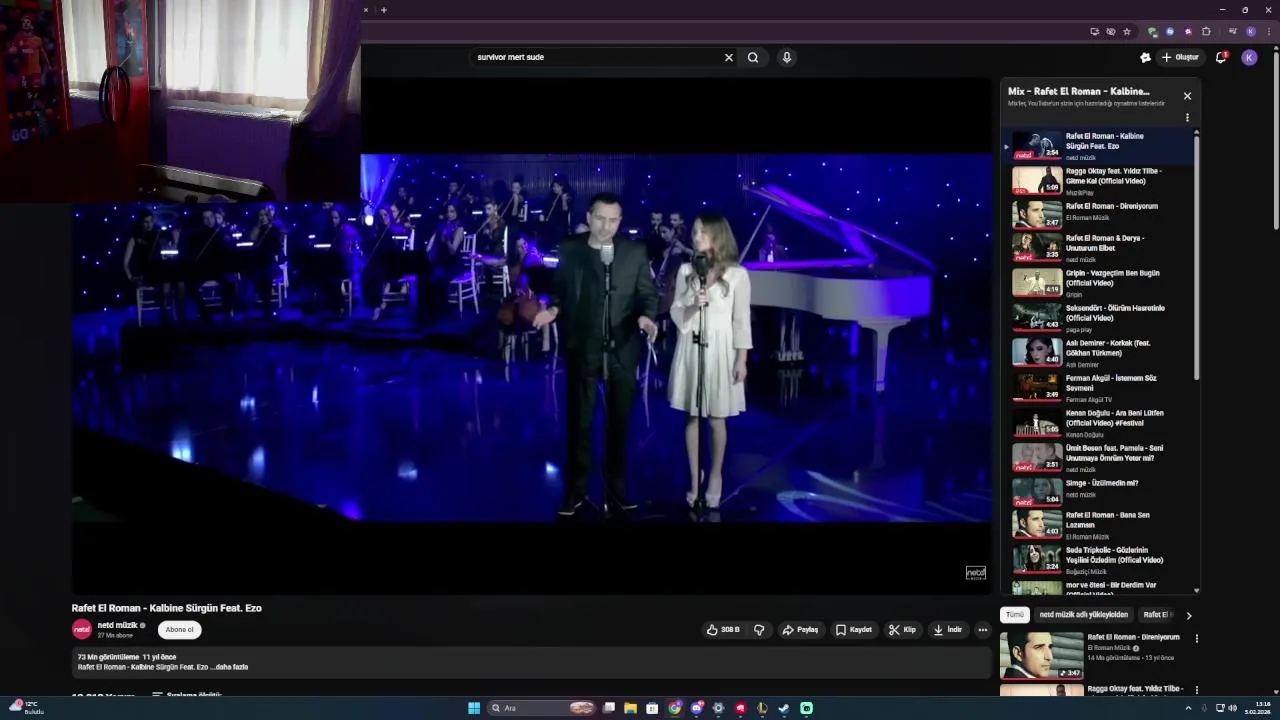The image size is (1280, 720).
Task: Subscribe with Abone ol button
Action: 180,630
